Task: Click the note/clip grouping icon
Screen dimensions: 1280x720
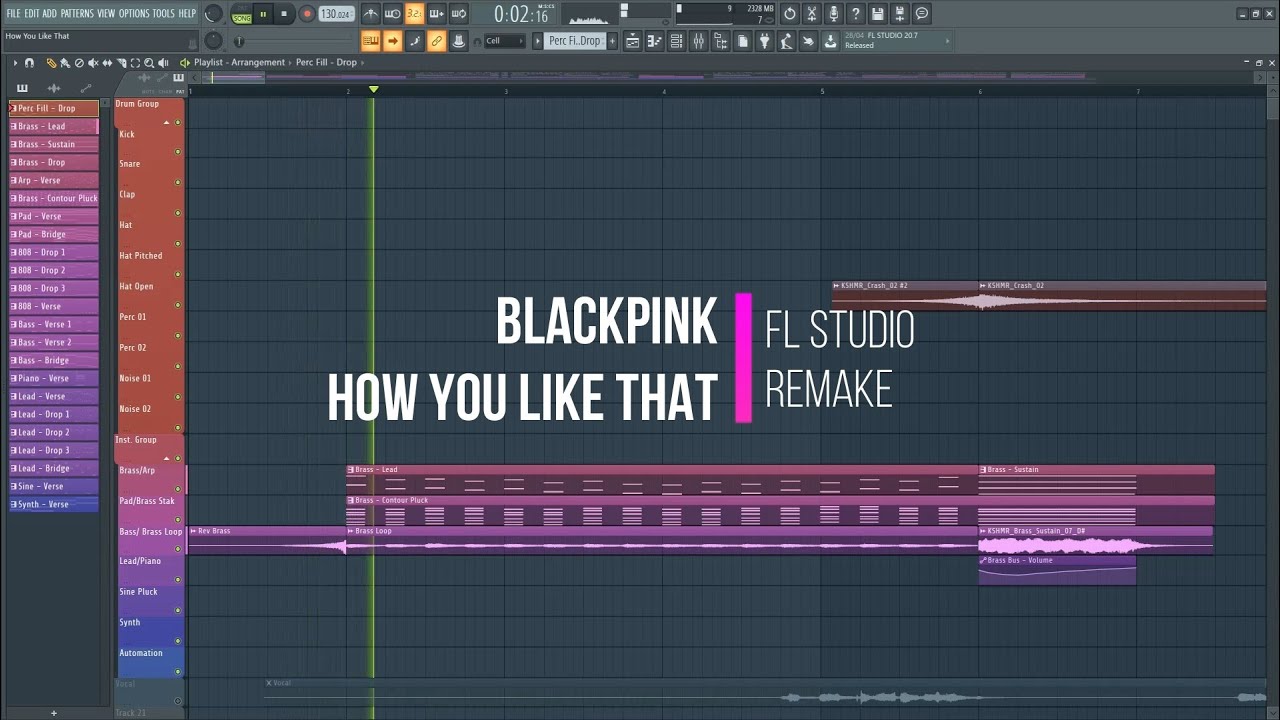Action: [458, 41]
